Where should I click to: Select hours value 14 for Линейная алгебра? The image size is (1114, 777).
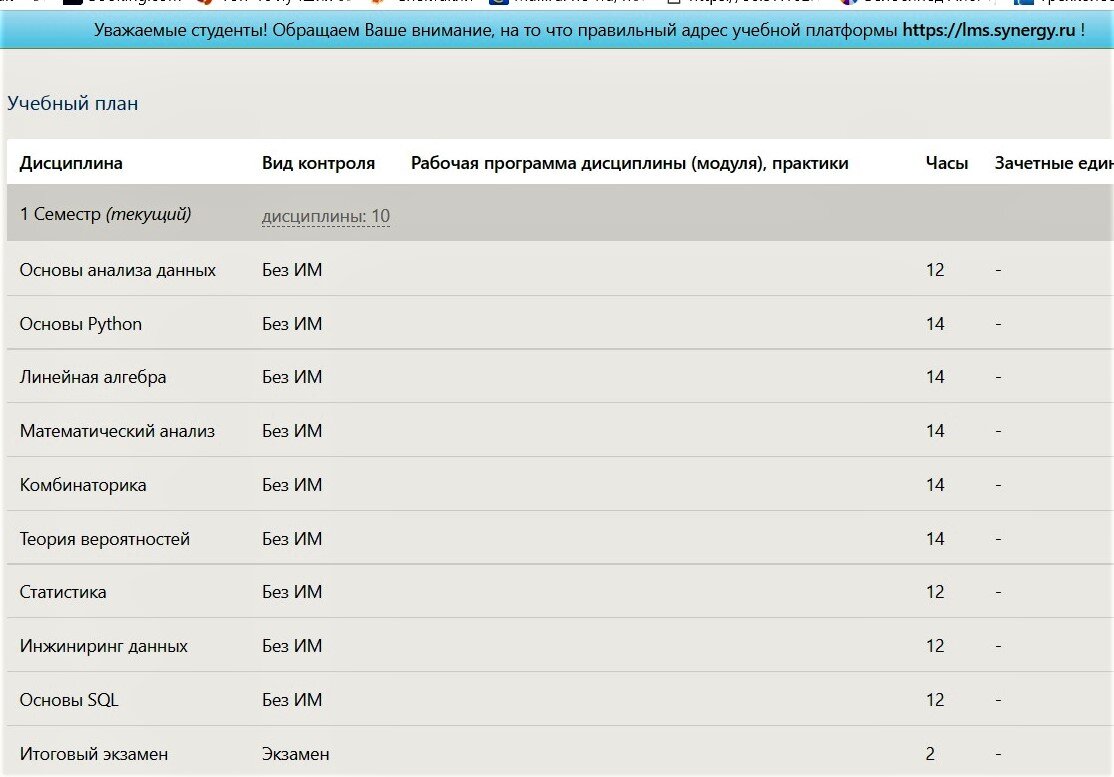tap(935, 377)
